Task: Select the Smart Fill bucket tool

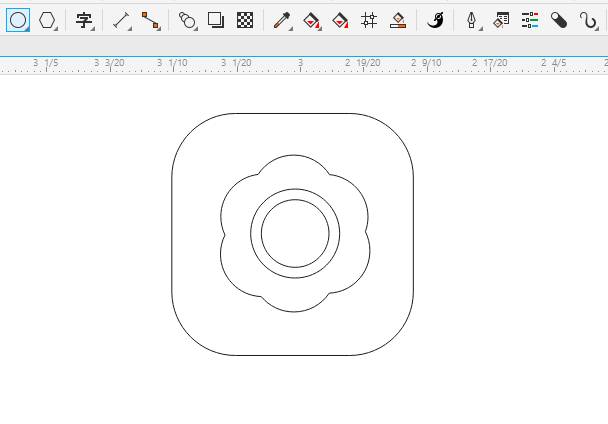Action: coord(340,20)
